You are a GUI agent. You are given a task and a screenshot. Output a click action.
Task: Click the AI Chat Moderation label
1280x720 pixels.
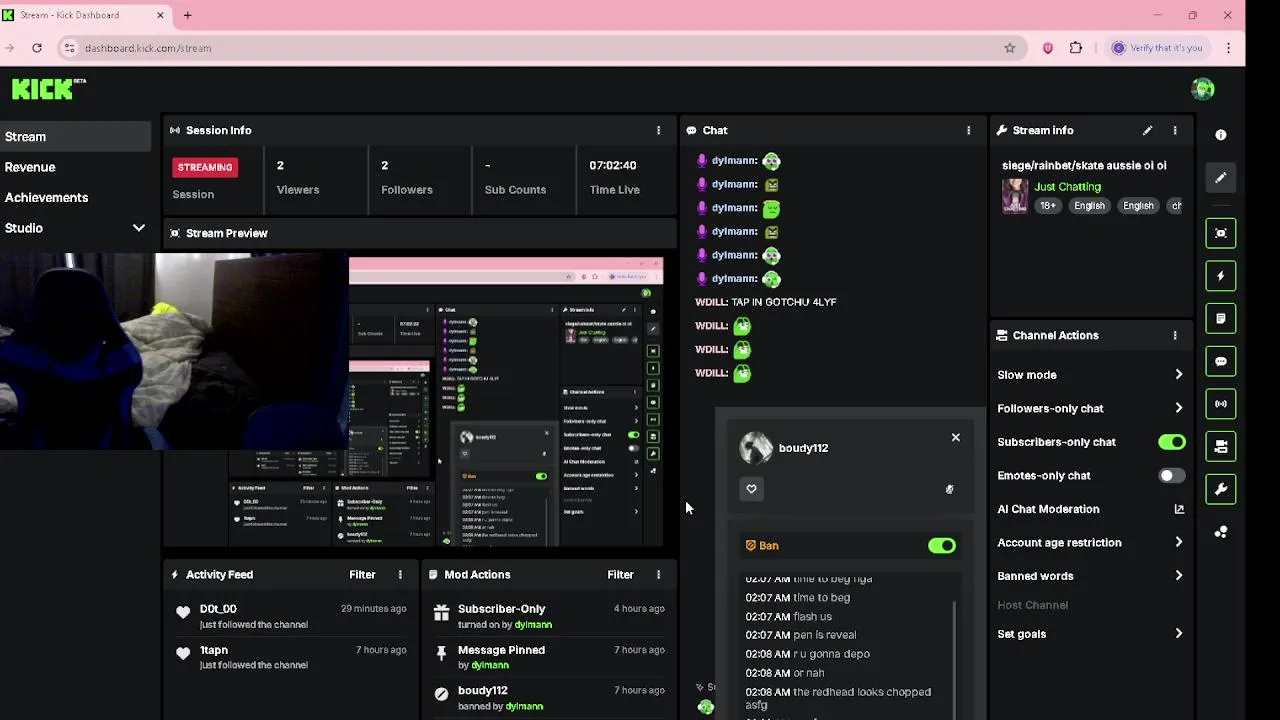point(1048,509)
